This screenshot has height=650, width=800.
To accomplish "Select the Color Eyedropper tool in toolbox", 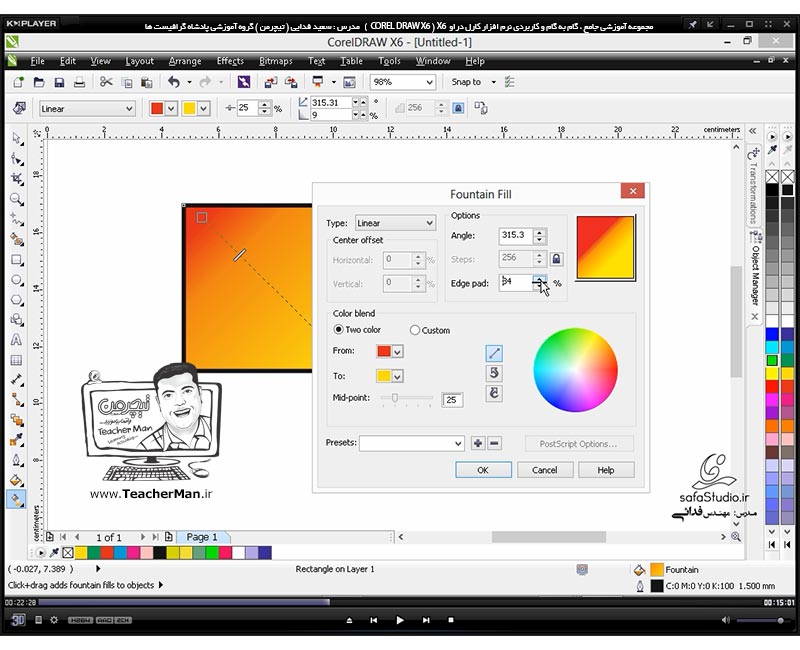I will 17,440.
